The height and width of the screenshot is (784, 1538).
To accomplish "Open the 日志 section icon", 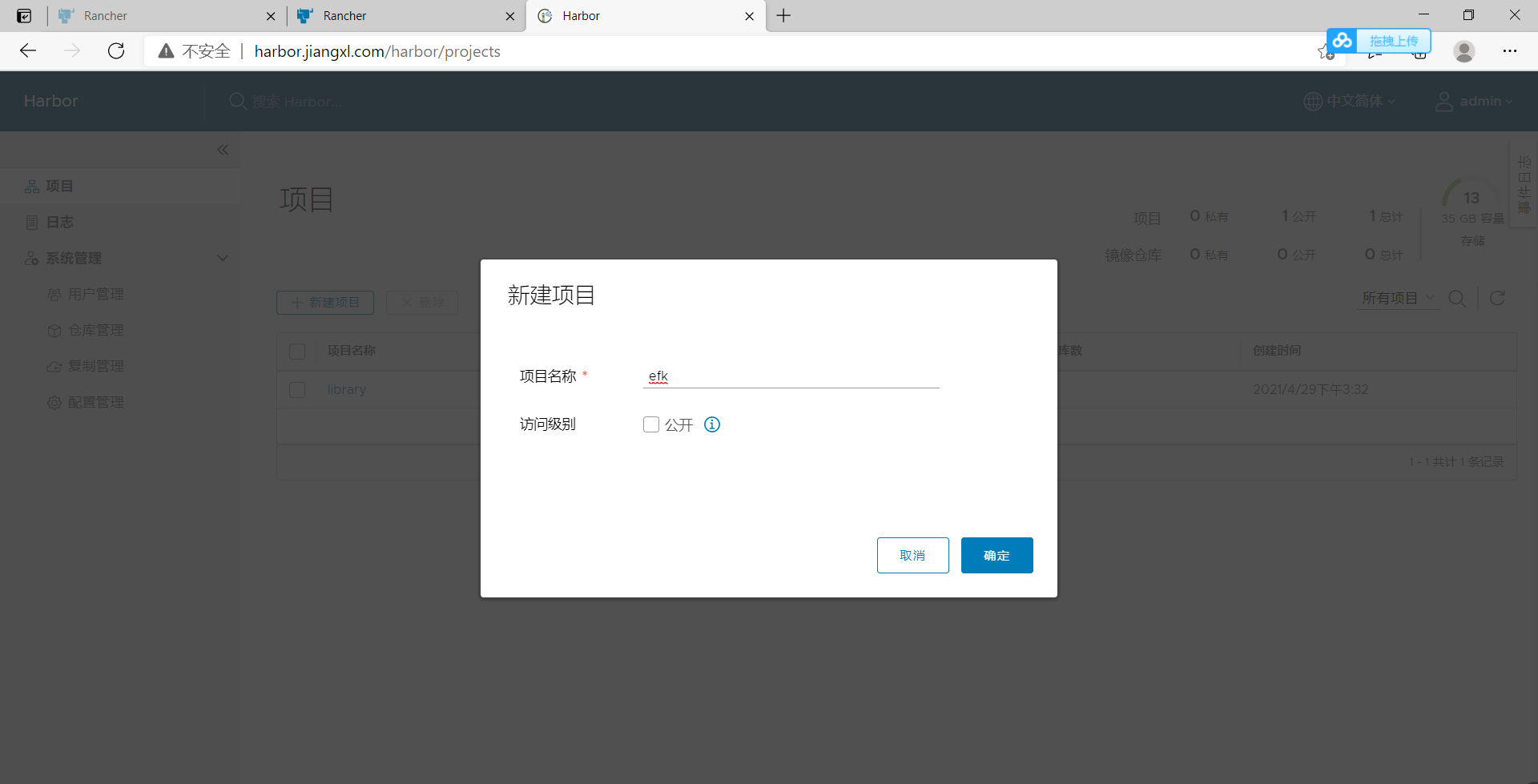I will point(32,222).
